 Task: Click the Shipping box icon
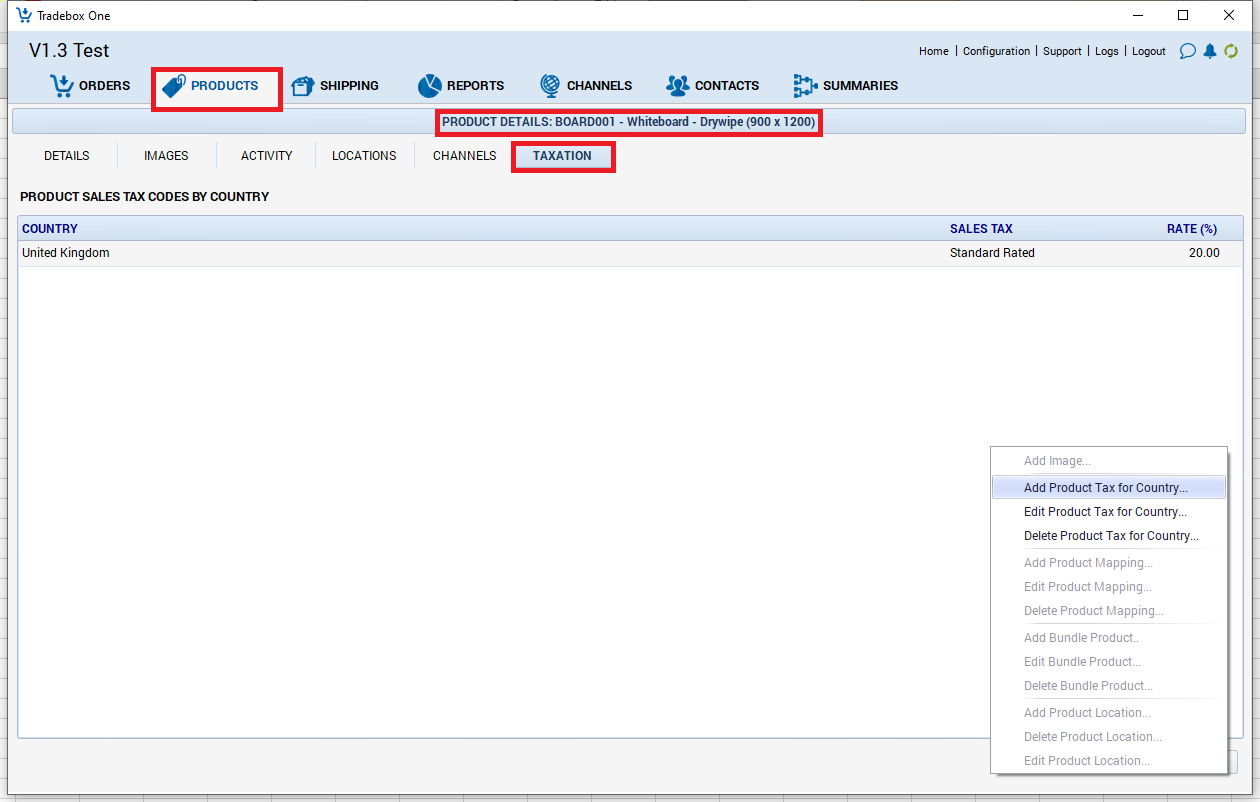(303, 86)
